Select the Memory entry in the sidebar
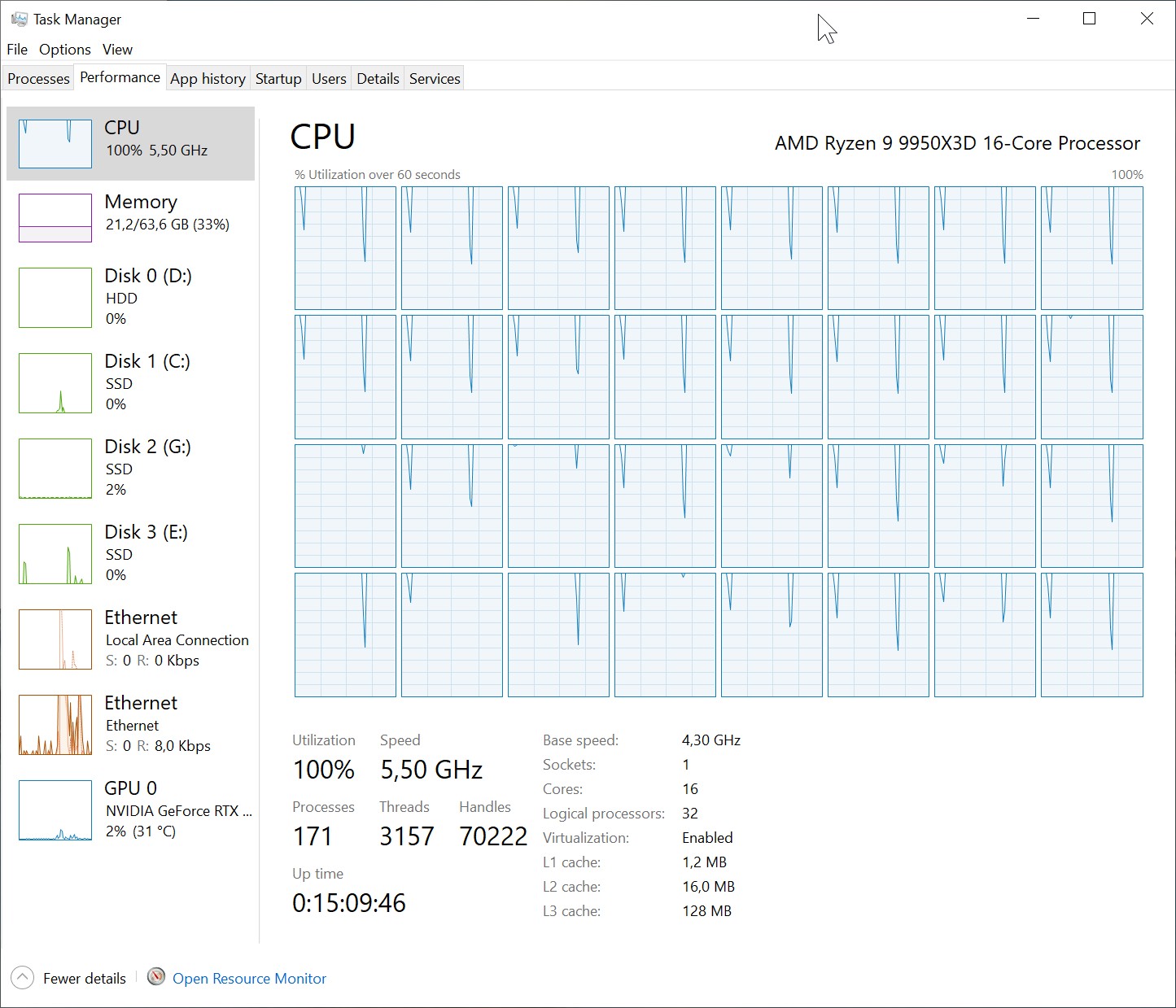The height and width of the screenshot is (1008, 1176). coord(130,217)
